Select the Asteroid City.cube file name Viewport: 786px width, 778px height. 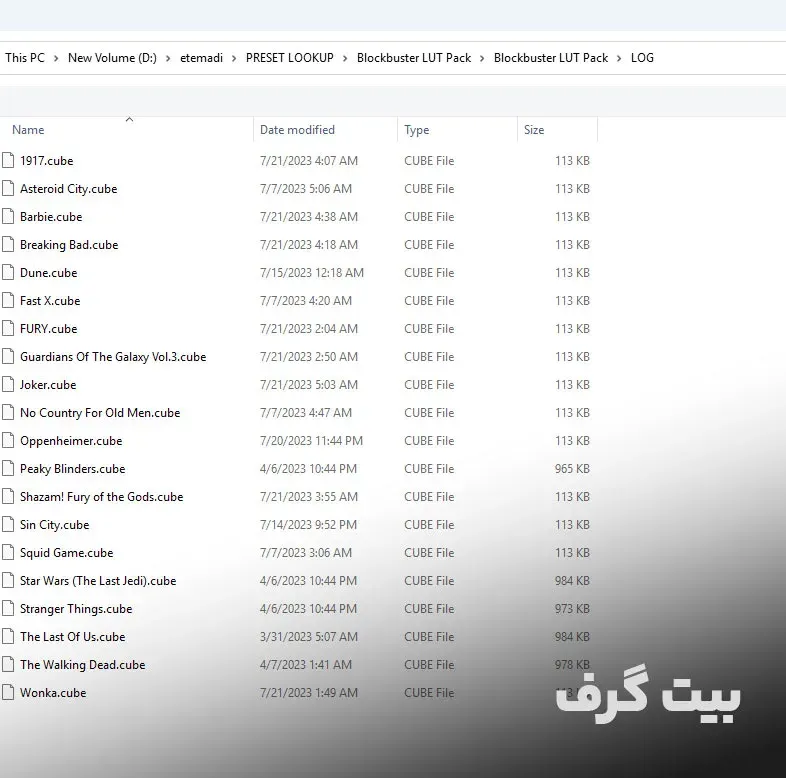coord(69,188)
